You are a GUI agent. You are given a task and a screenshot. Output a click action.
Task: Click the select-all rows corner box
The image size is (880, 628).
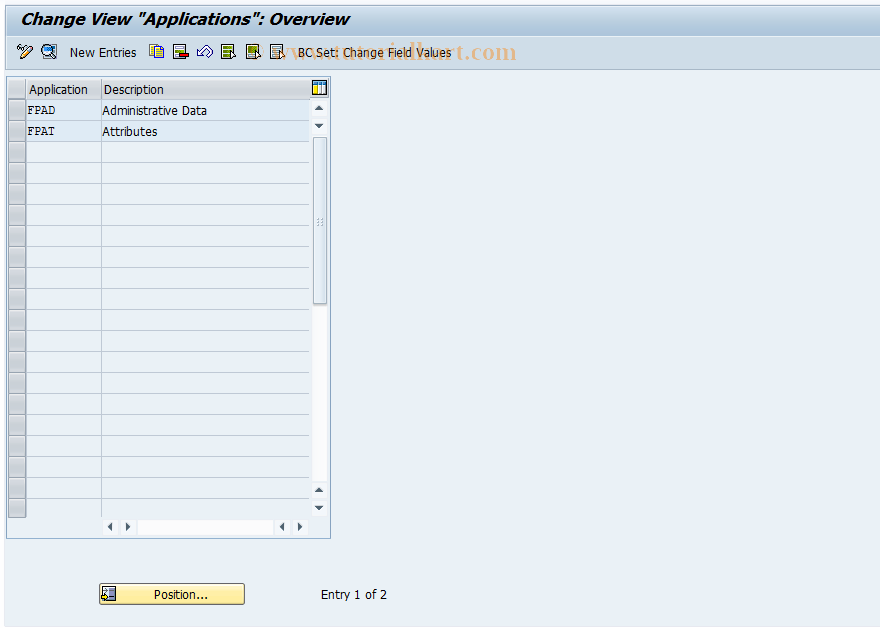click(x=17, y=89)
